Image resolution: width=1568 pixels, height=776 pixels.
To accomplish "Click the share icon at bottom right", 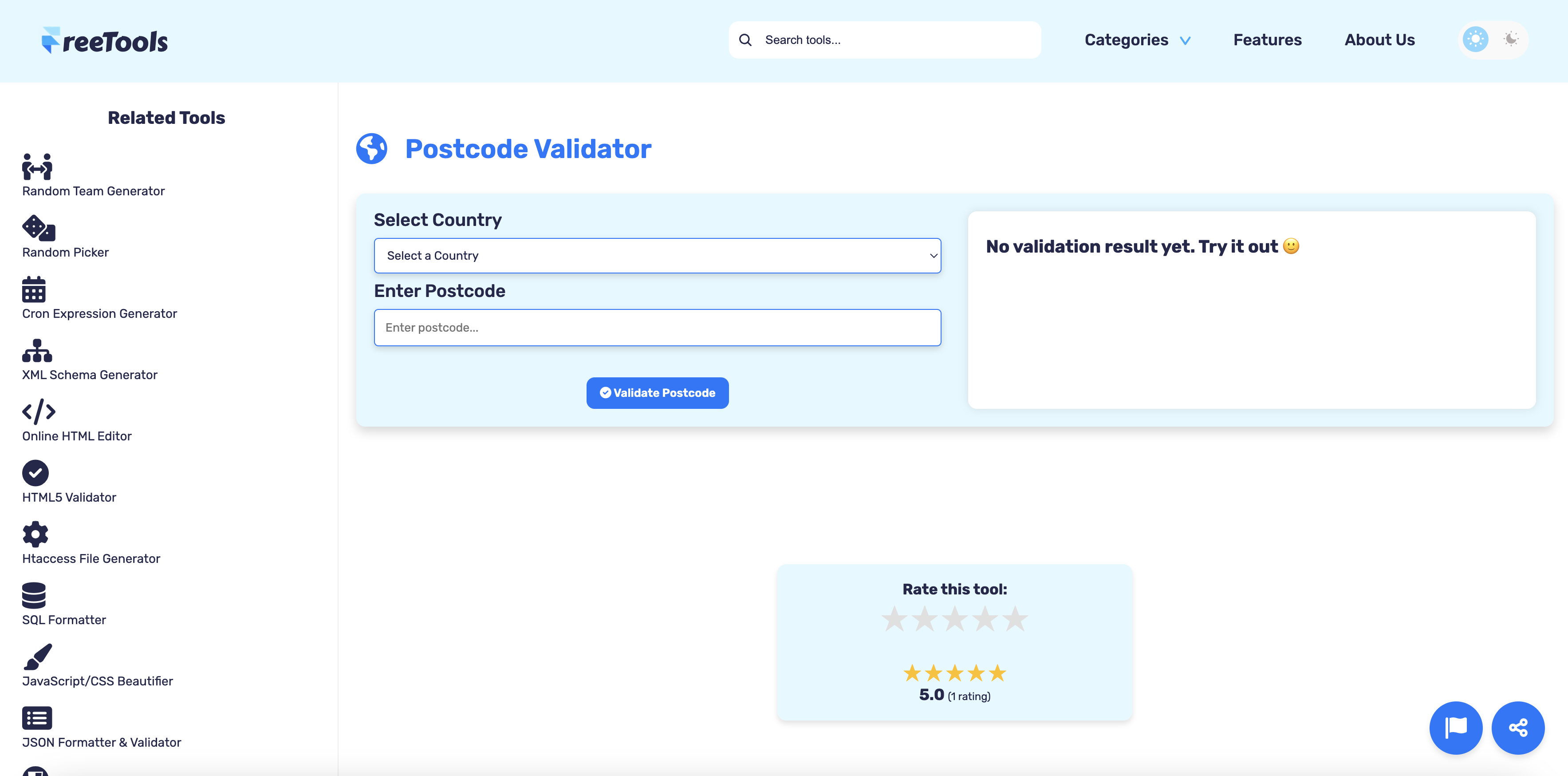I will click(1518, 727).
